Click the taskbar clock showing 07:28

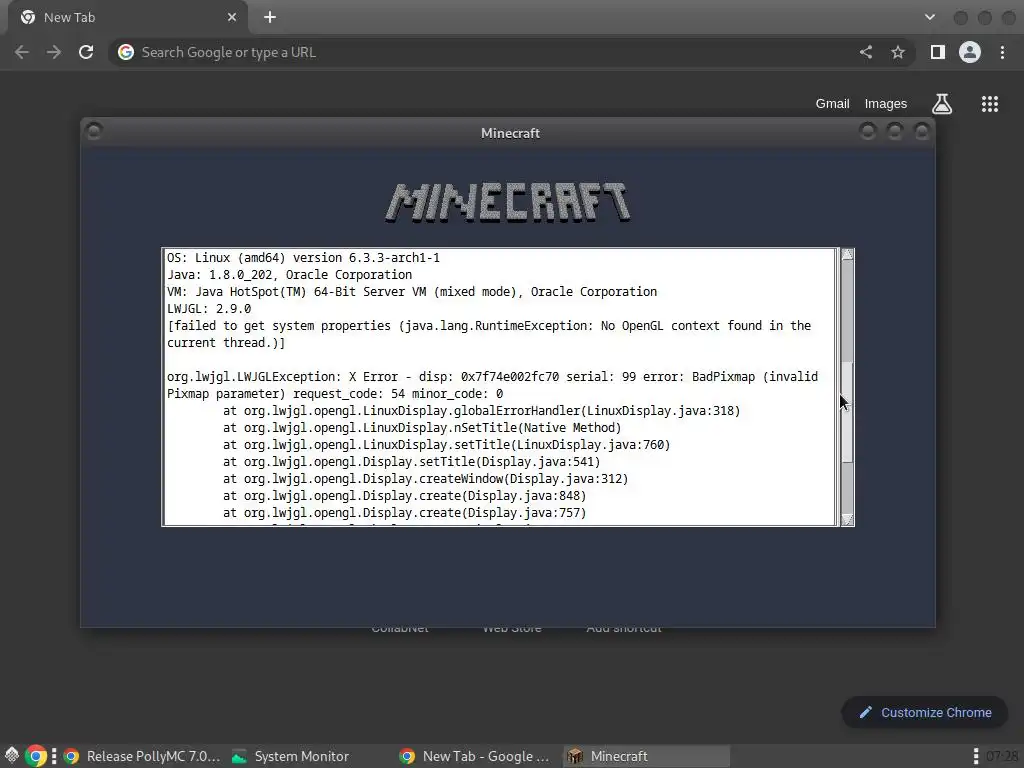click(x=1002, y=756)
